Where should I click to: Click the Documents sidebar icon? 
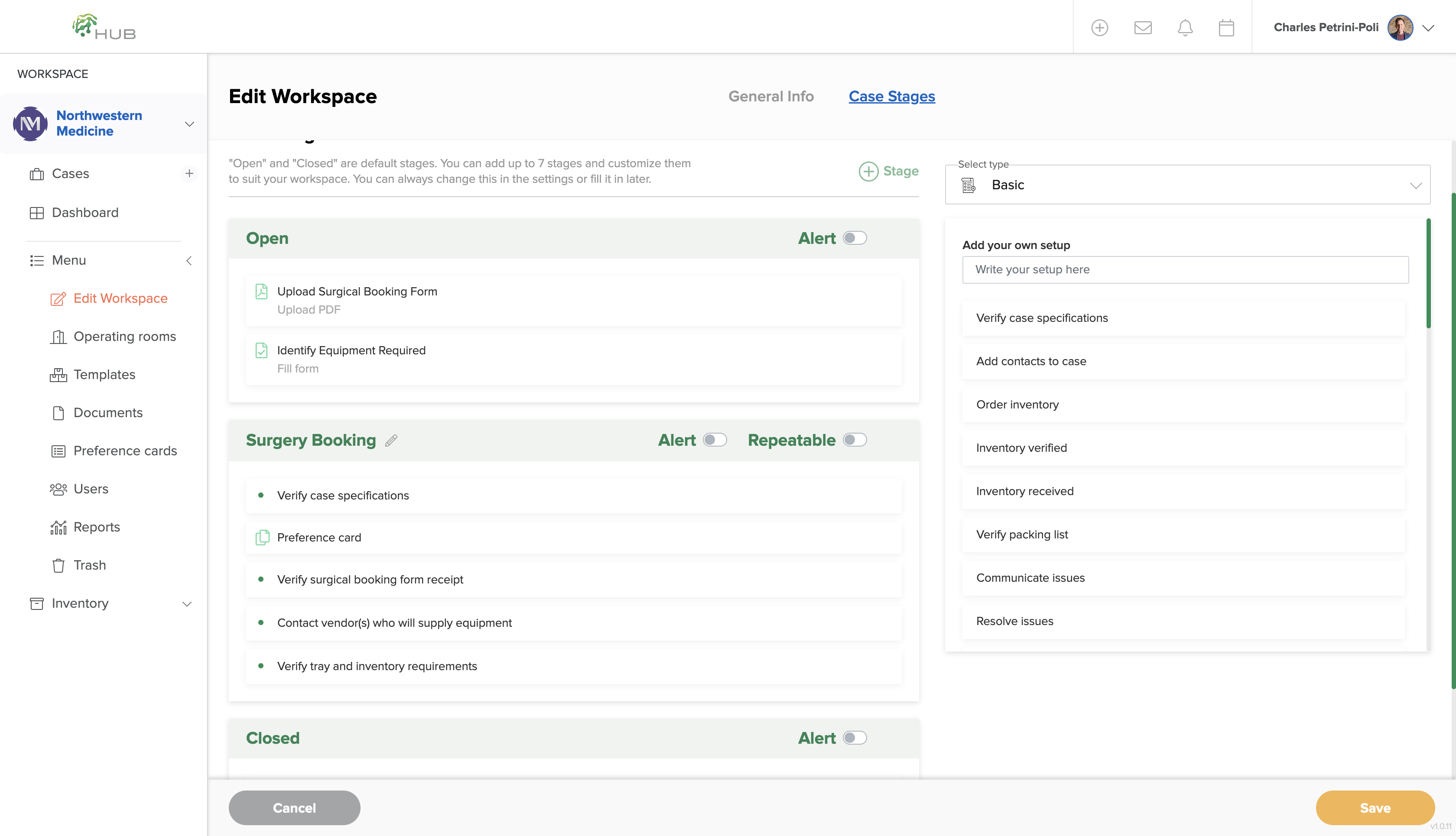click(x=58, y=413)
